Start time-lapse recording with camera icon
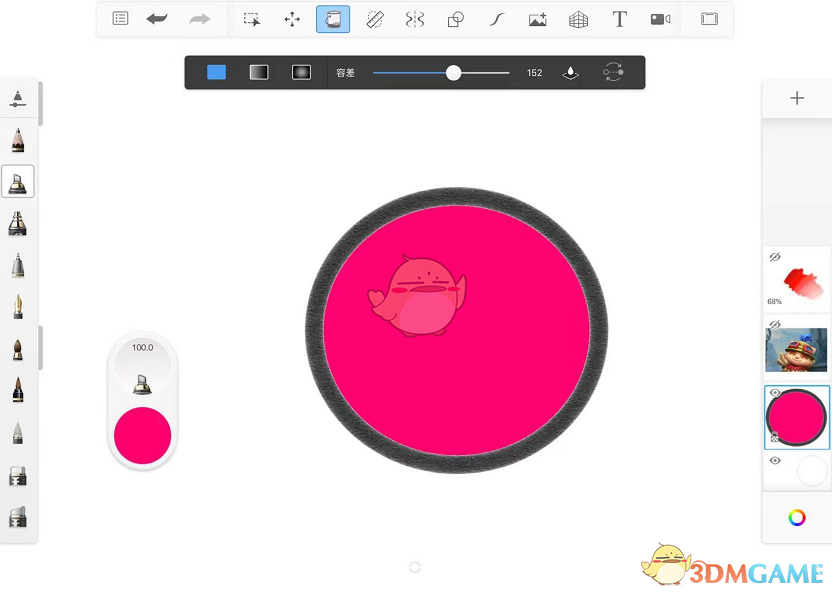Viewport: 834px width, 592px height. [x=660, y=19]
